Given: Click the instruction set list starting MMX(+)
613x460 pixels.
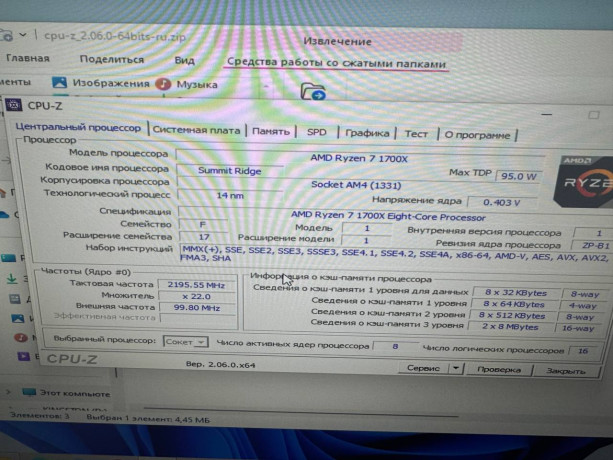Looking at the screenshot, I should pyautogui.click(x=395, y=254).
